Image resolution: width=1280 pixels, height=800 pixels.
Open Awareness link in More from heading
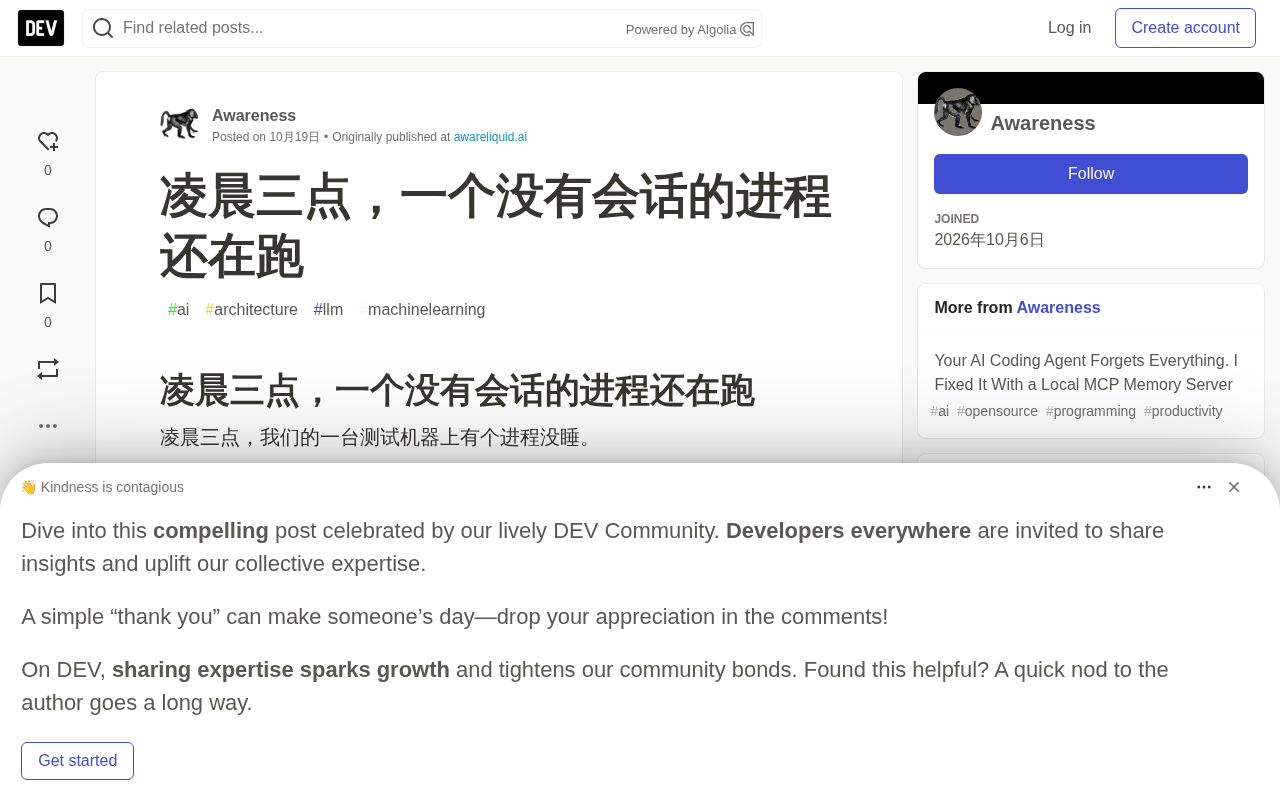[x=1058, y=308]
